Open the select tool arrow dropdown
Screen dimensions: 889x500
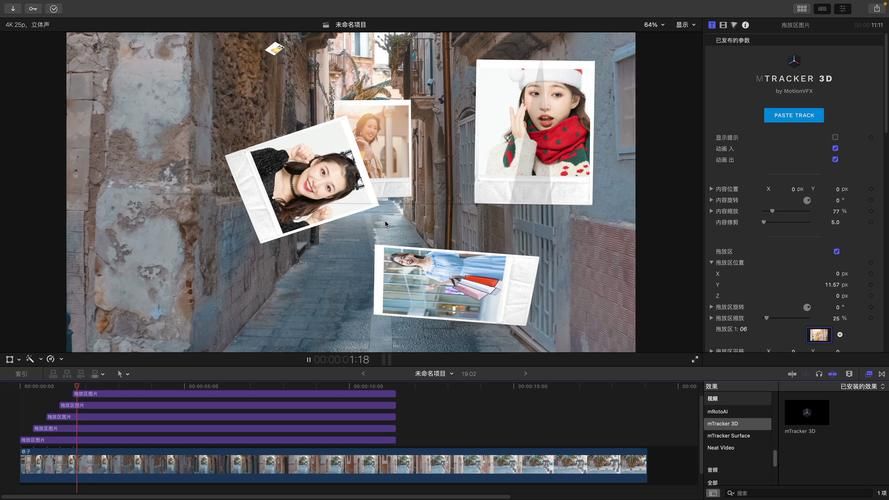(123, 374)
